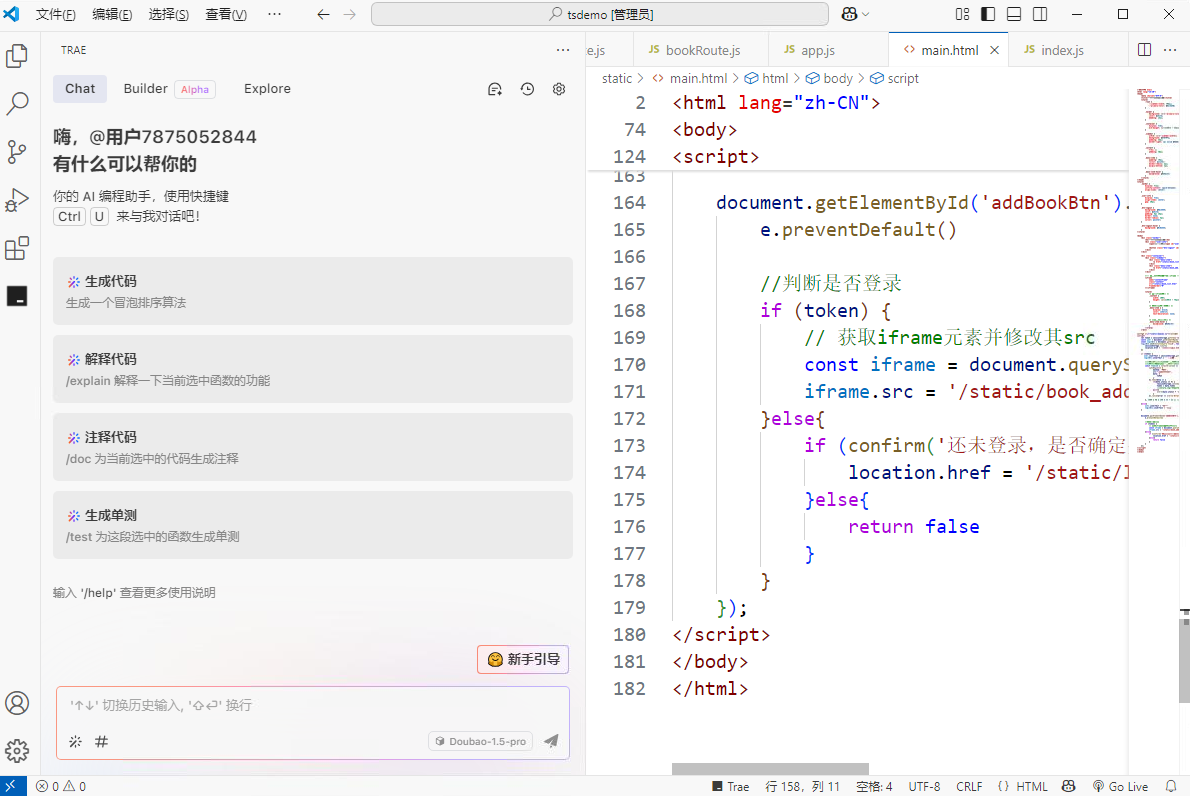The width and height of the screenshot is (1190, 796).
Task: Open Customize Layout icon
Action: [x=962, y=14]
